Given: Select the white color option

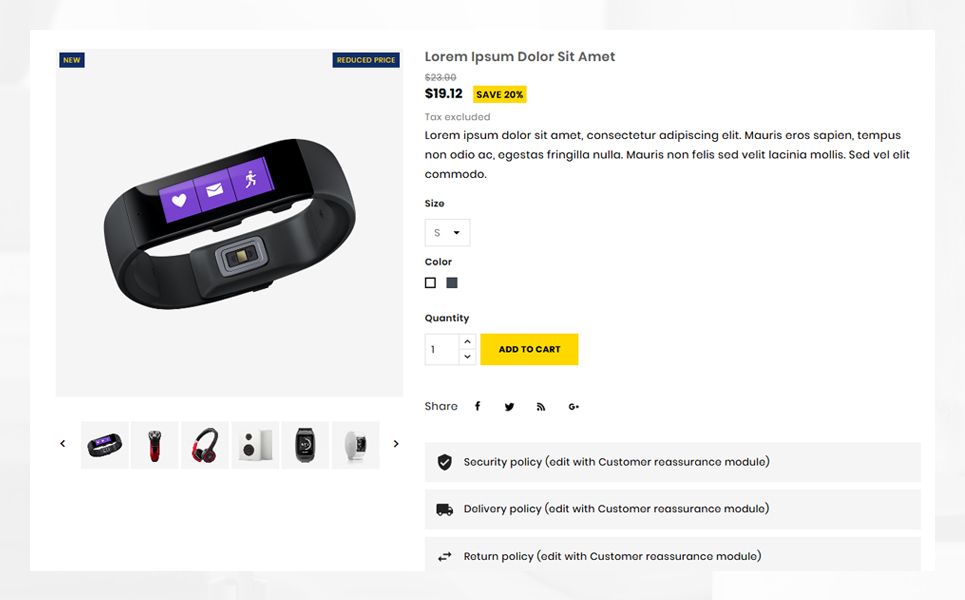Looking at the screenshot, I should 430,282.
